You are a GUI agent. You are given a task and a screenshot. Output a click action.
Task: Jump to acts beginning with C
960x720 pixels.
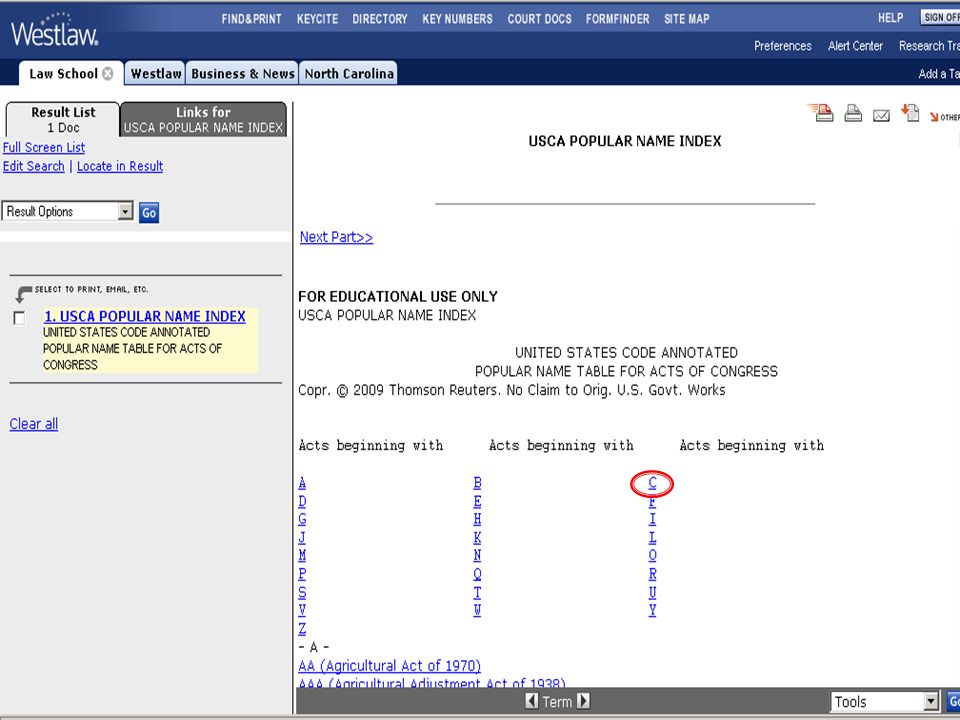652,483
